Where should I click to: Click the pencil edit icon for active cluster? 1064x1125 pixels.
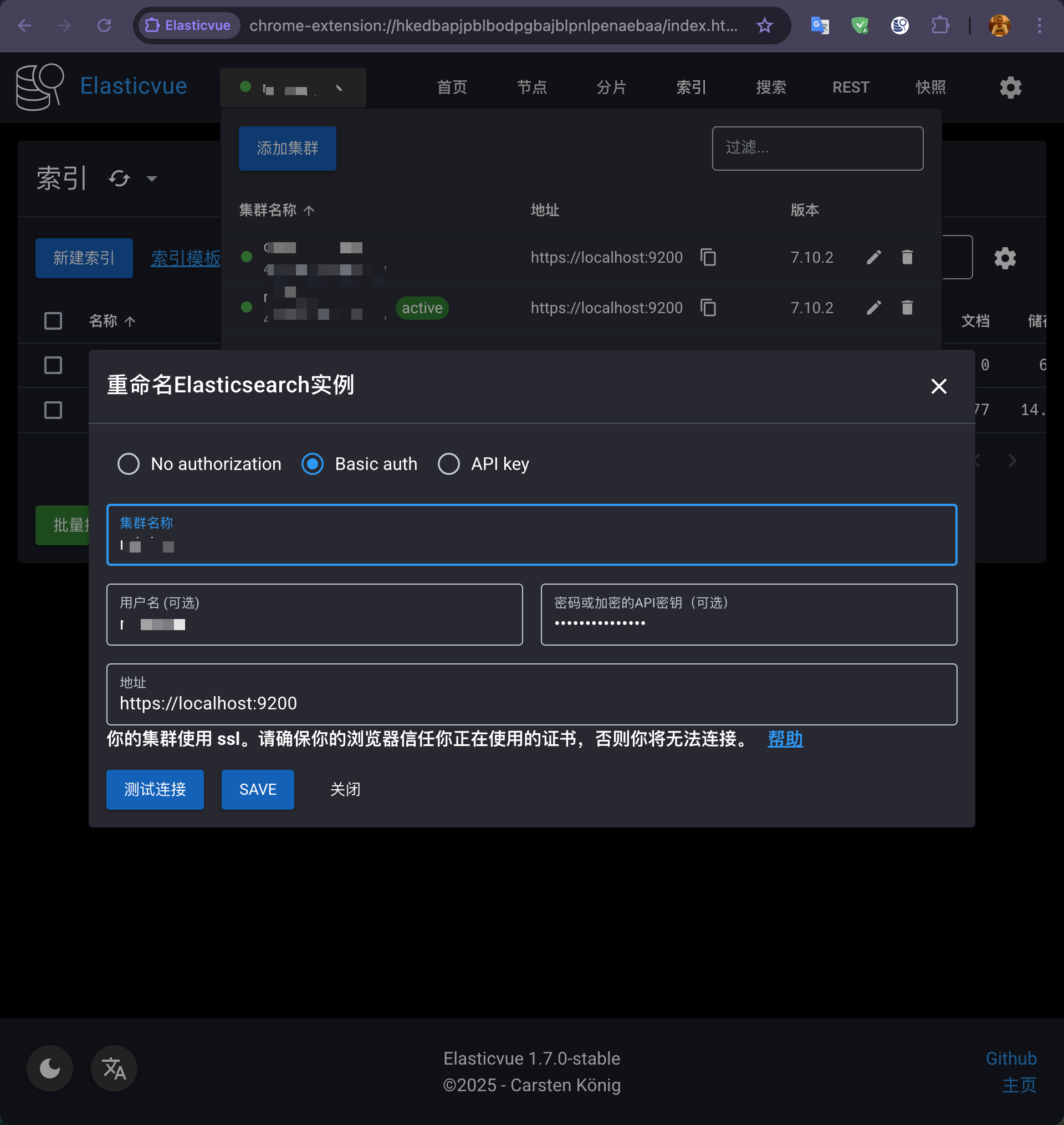[x=873, y=308]
